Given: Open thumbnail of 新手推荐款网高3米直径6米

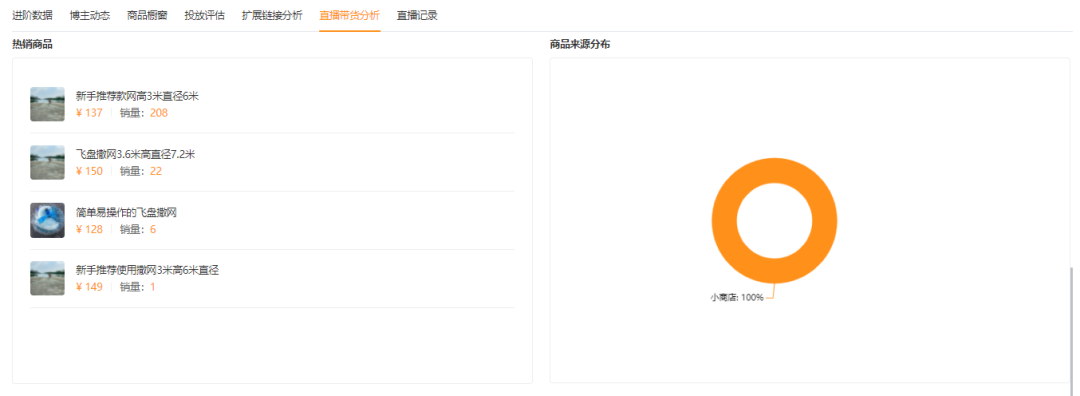Looking at the screenshot, I should [x=48, y=104].
